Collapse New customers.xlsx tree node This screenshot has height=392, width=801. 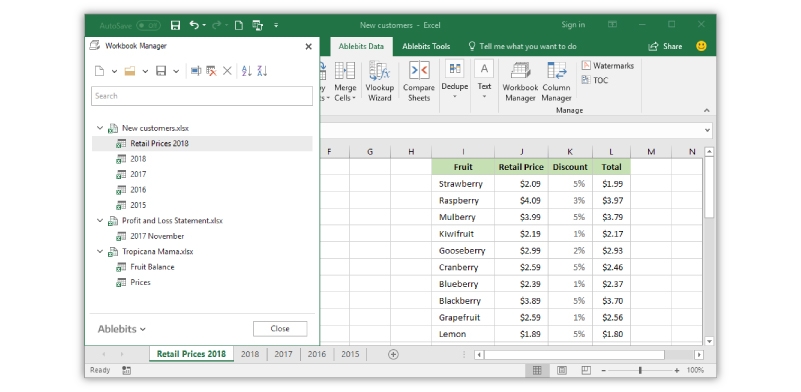pyautogui.click(x=100, y=128)
